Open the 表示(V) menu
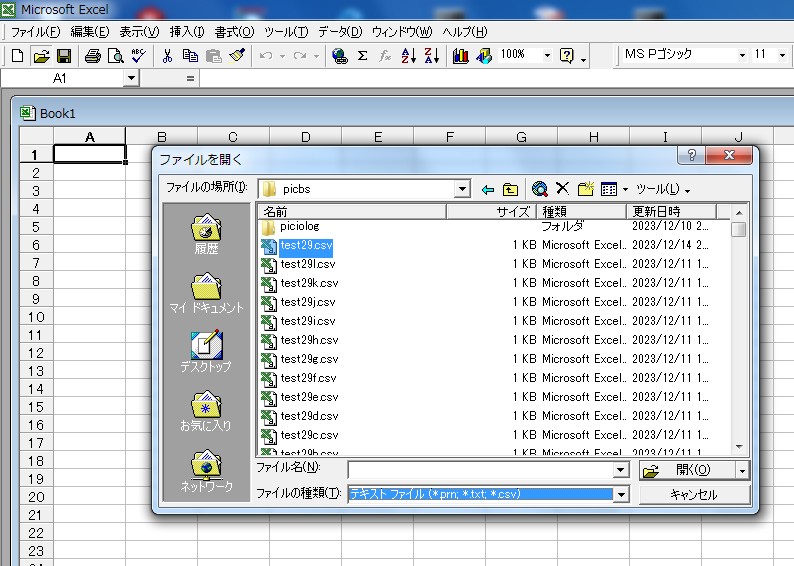 [139, 32]
